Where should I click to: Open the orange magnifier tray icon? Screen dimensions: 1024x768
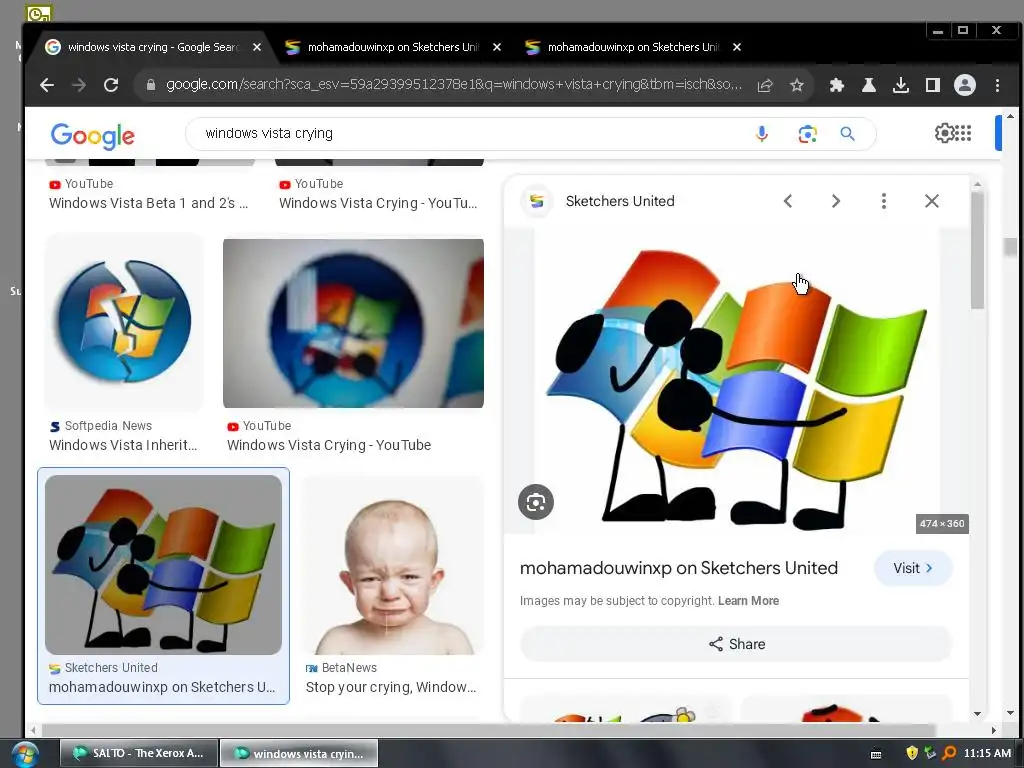(949, 753)
